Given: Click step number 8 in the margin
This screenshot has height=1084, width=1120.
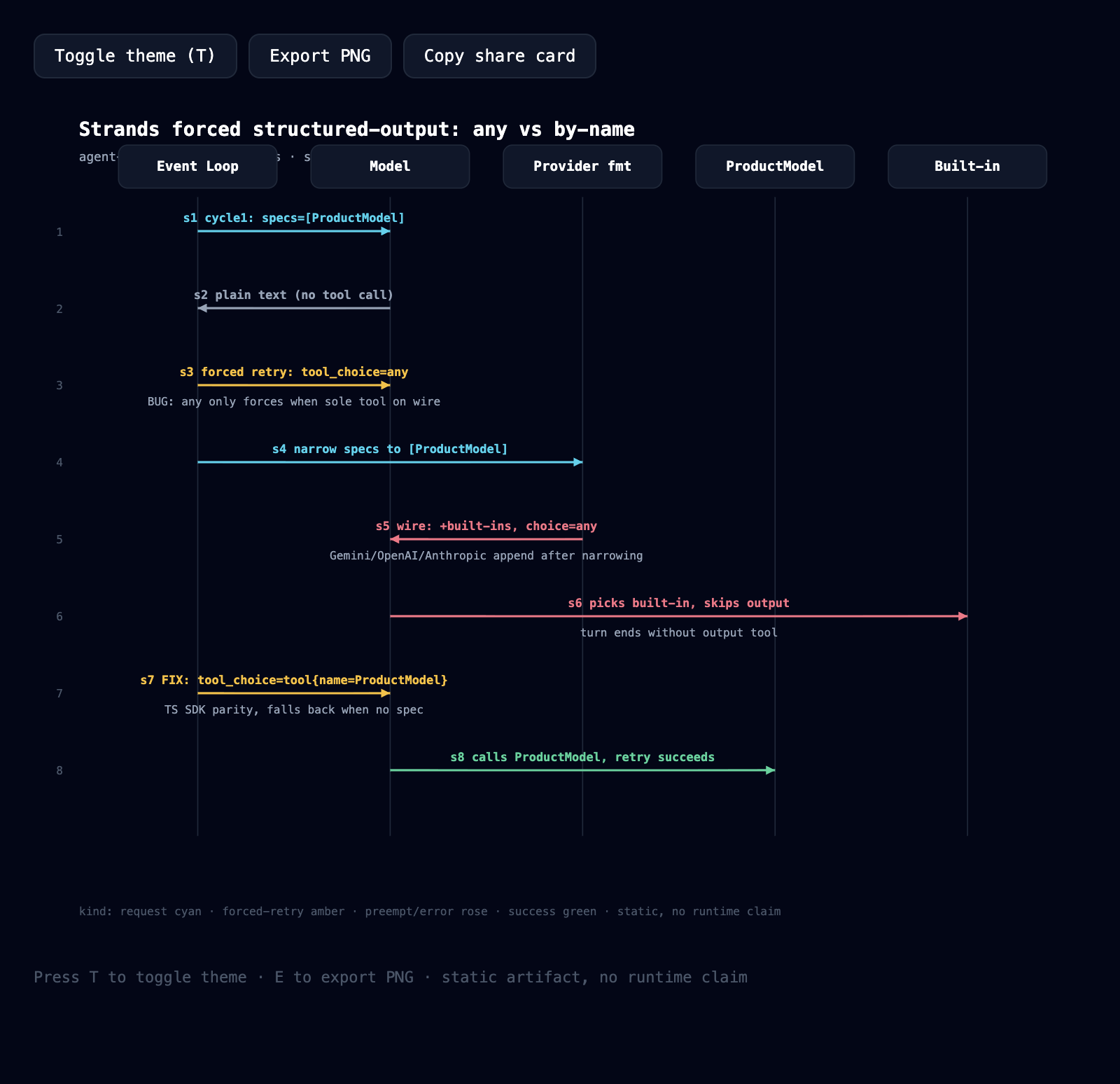Looking at the screenshot, I should click(59, 771).
